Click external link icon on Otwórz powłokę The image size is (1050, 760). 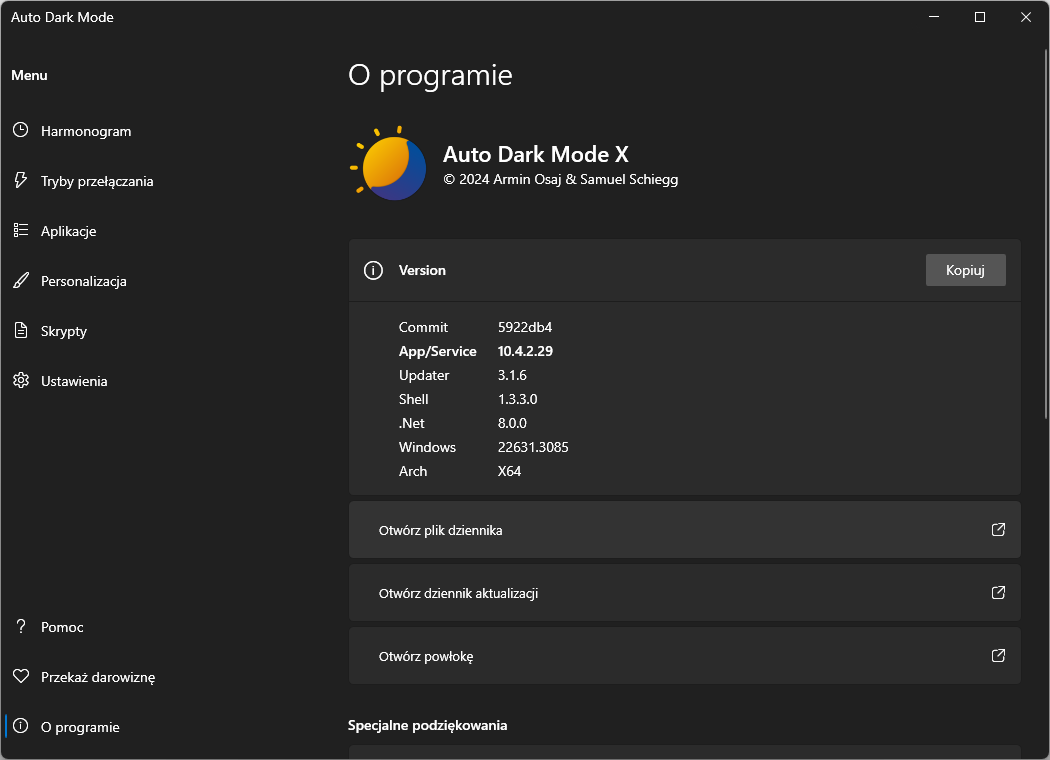998,656
